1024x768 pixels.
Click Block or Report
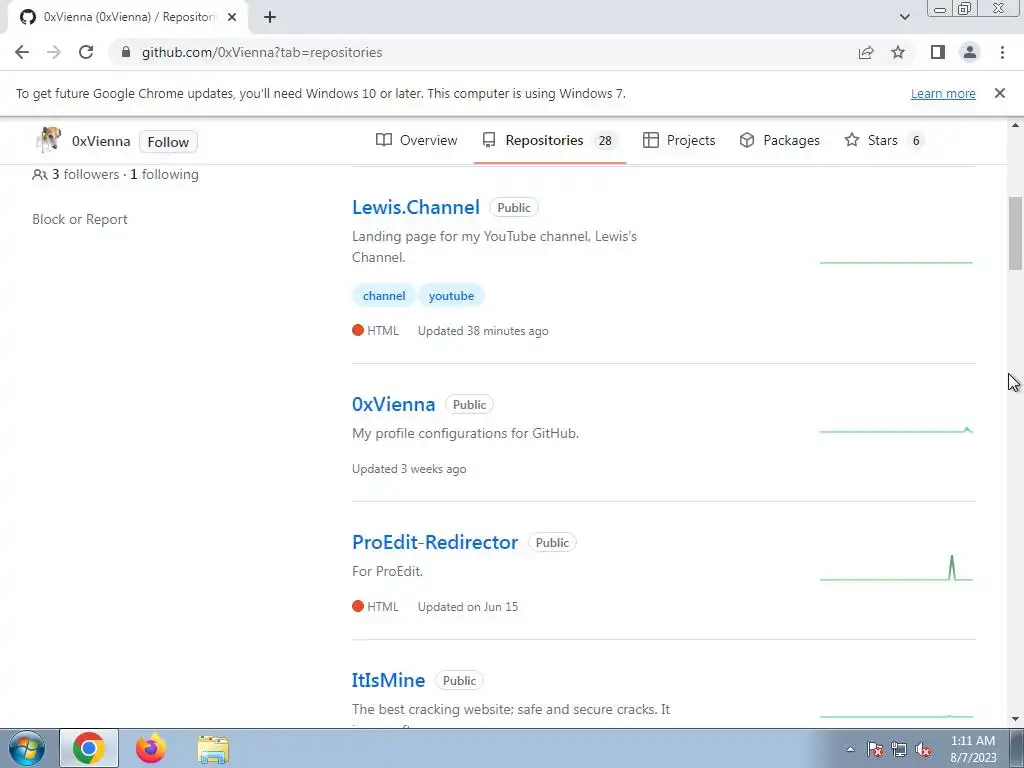point(80,219)
